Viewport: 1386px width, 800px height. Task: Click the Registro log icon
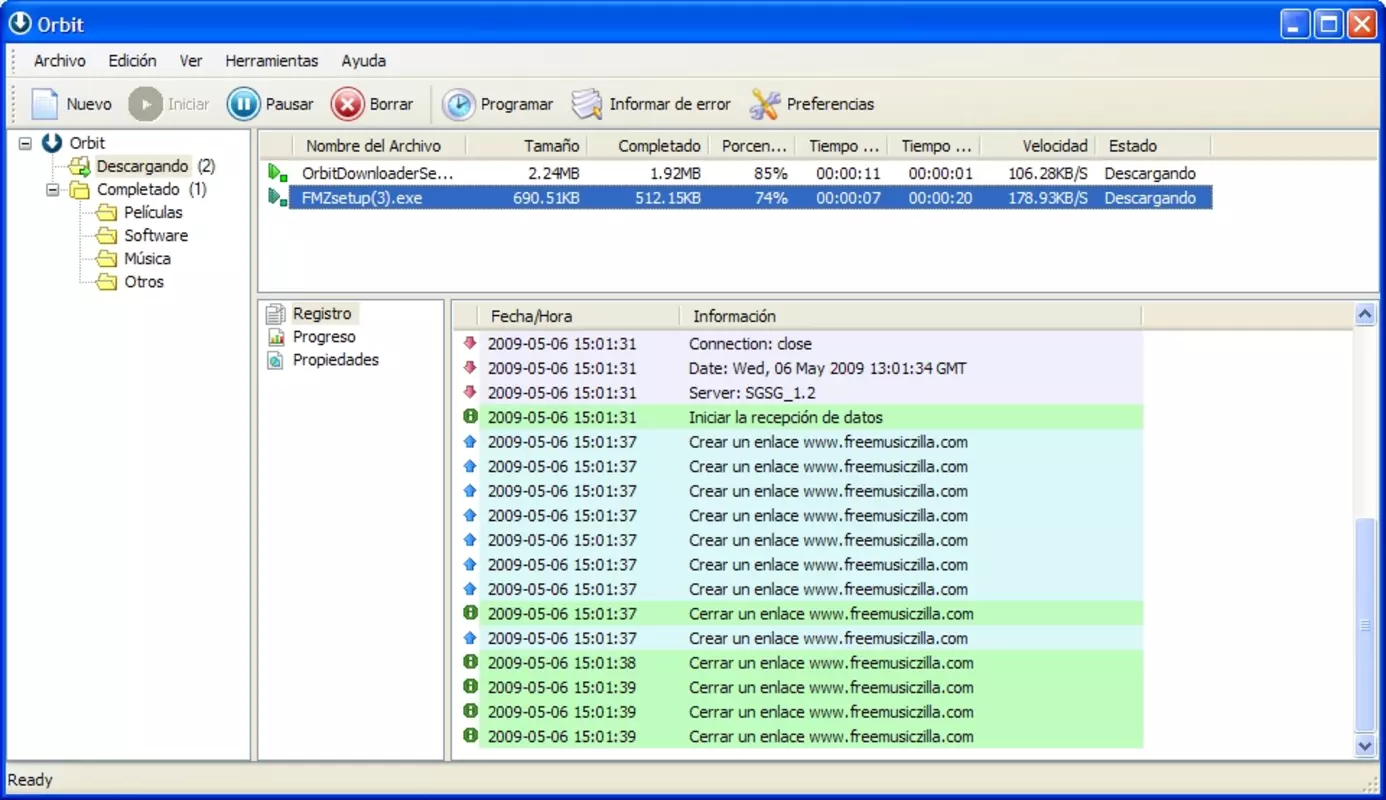(275, 314)
